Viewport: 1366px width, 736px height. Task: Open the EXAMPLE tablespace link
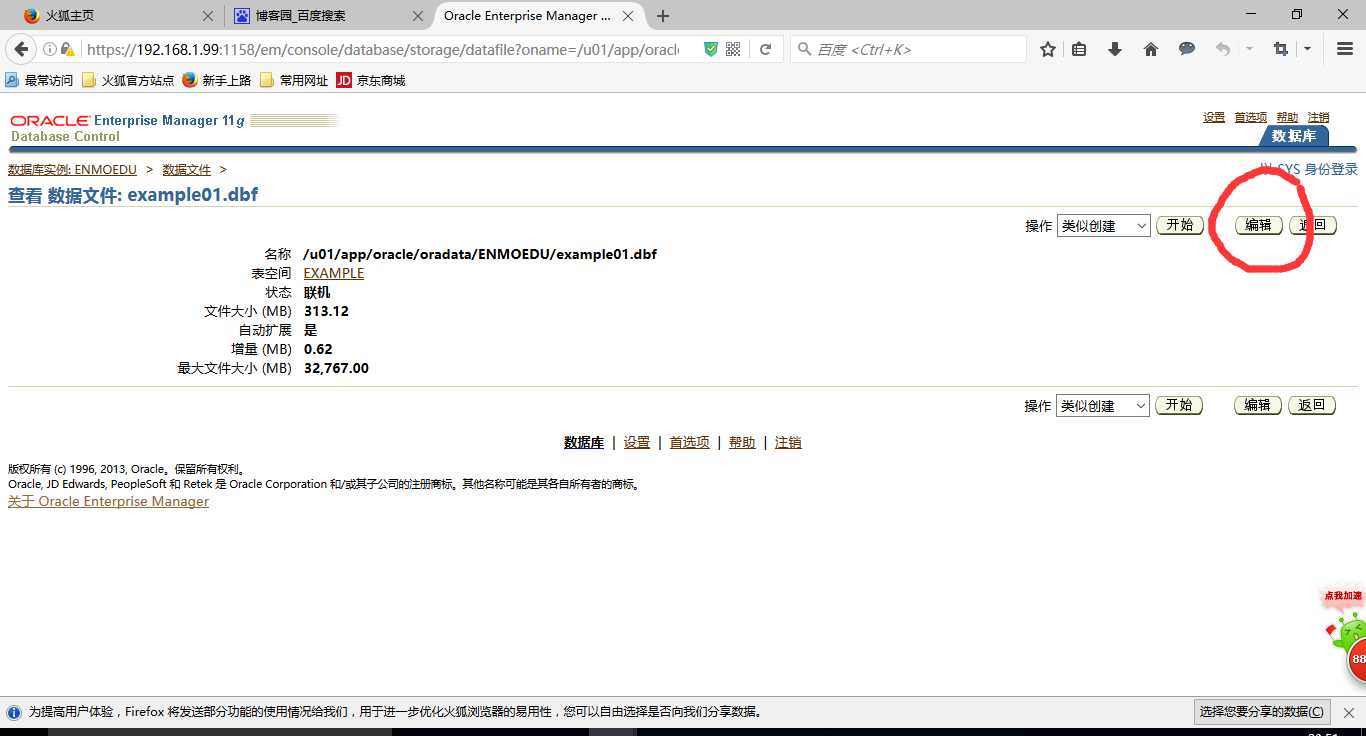334,273
